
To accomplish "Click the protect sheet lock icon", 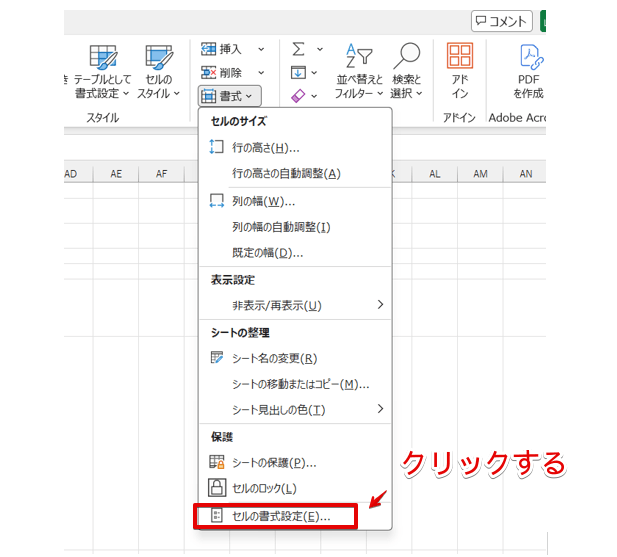I will click(x=217, y=462).
